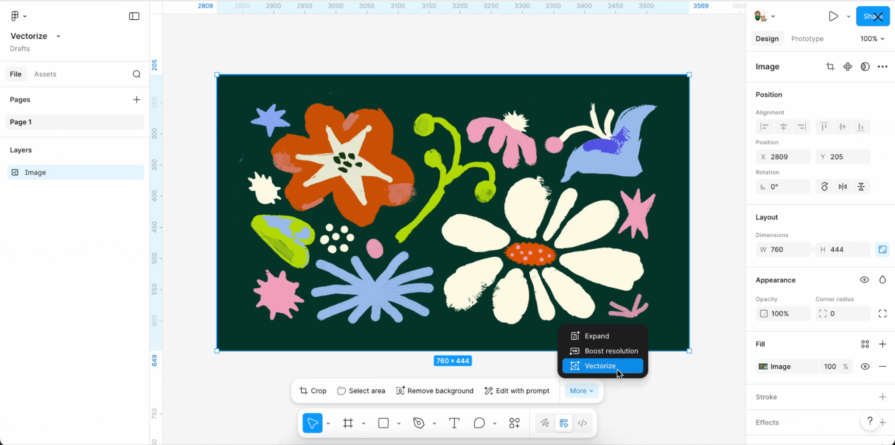The height and width of the screenshot is (445, 895).
Task: Open the present options arrow beside play
Action: [x=848, y=17]
